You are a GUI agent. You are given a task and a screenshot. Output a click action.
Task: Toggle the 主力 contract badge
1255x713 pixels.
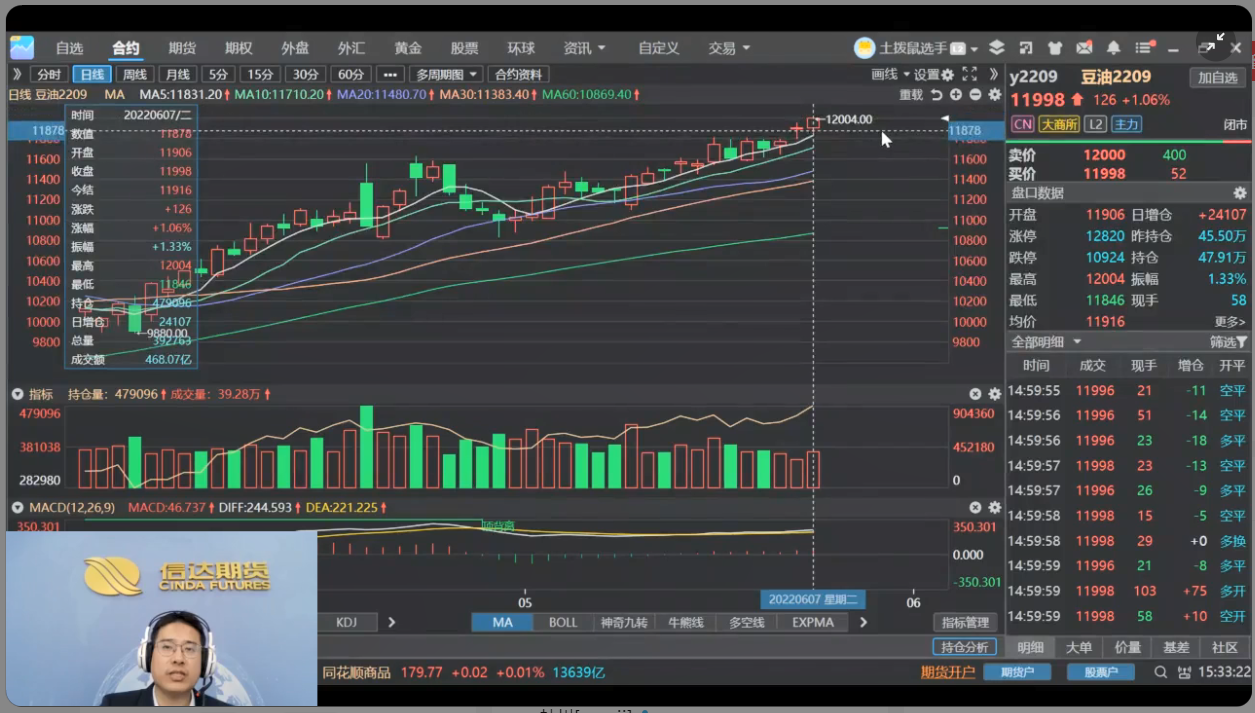point(1127,124)
